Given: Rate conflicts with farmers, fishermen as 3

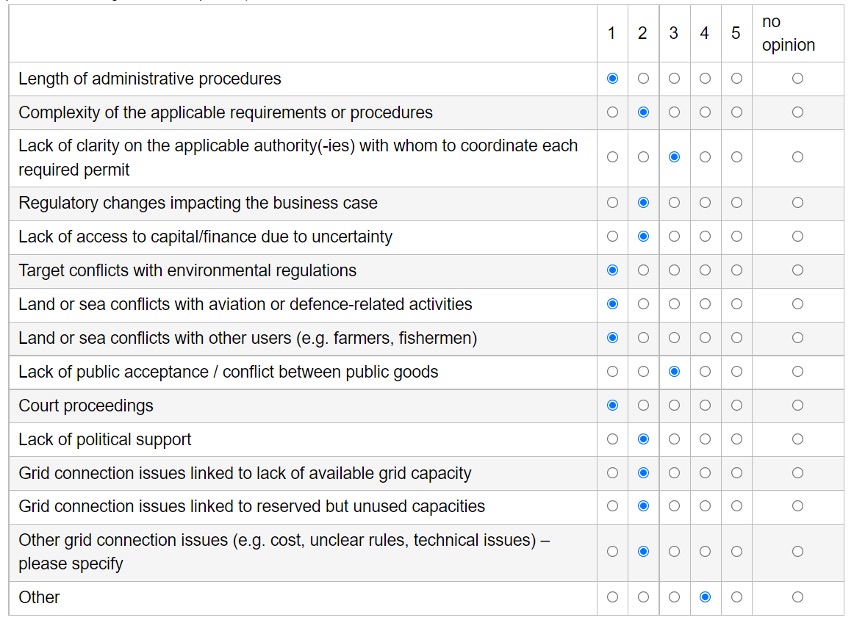Looking at the screenshot, I should pos(674,338).
